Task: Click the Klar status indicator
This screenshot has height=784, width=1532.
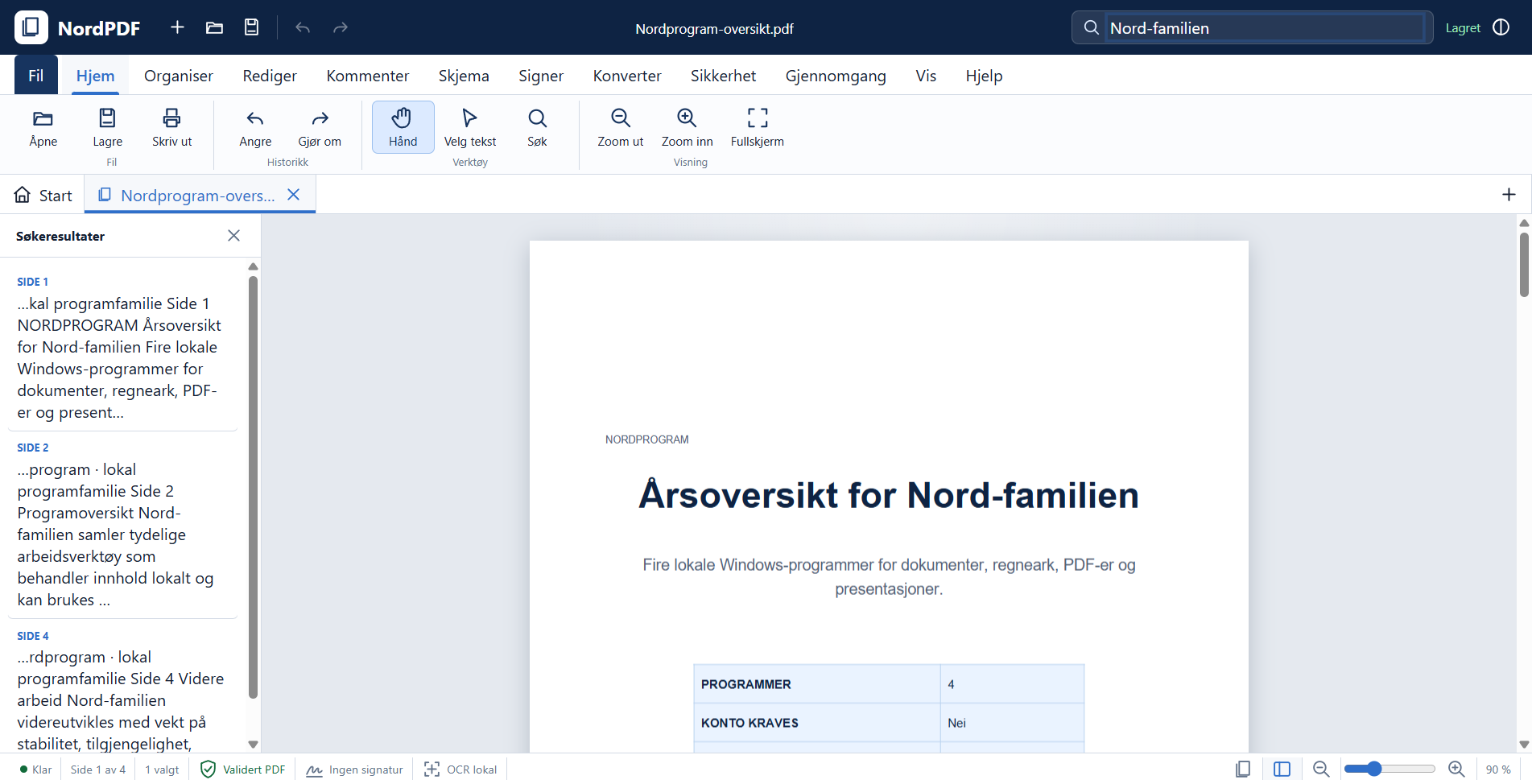Action: pyautogui.click(x=36, y=770)
